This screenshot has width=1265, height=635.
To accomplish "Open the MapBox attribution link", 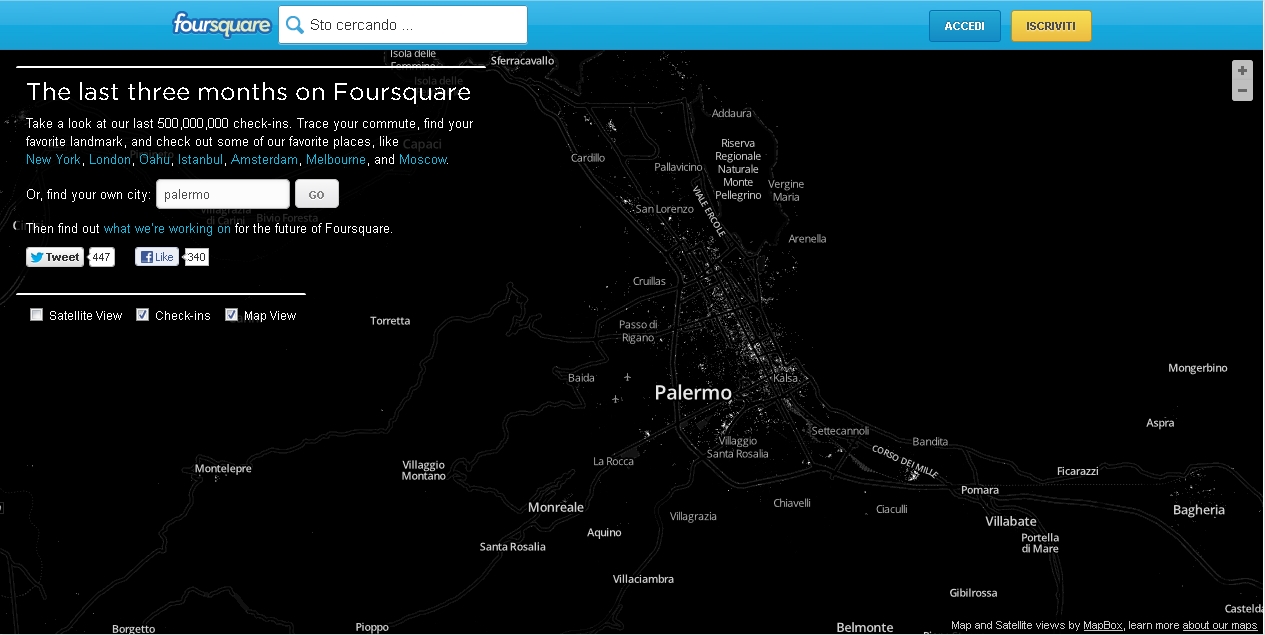I will [1104, 626].
